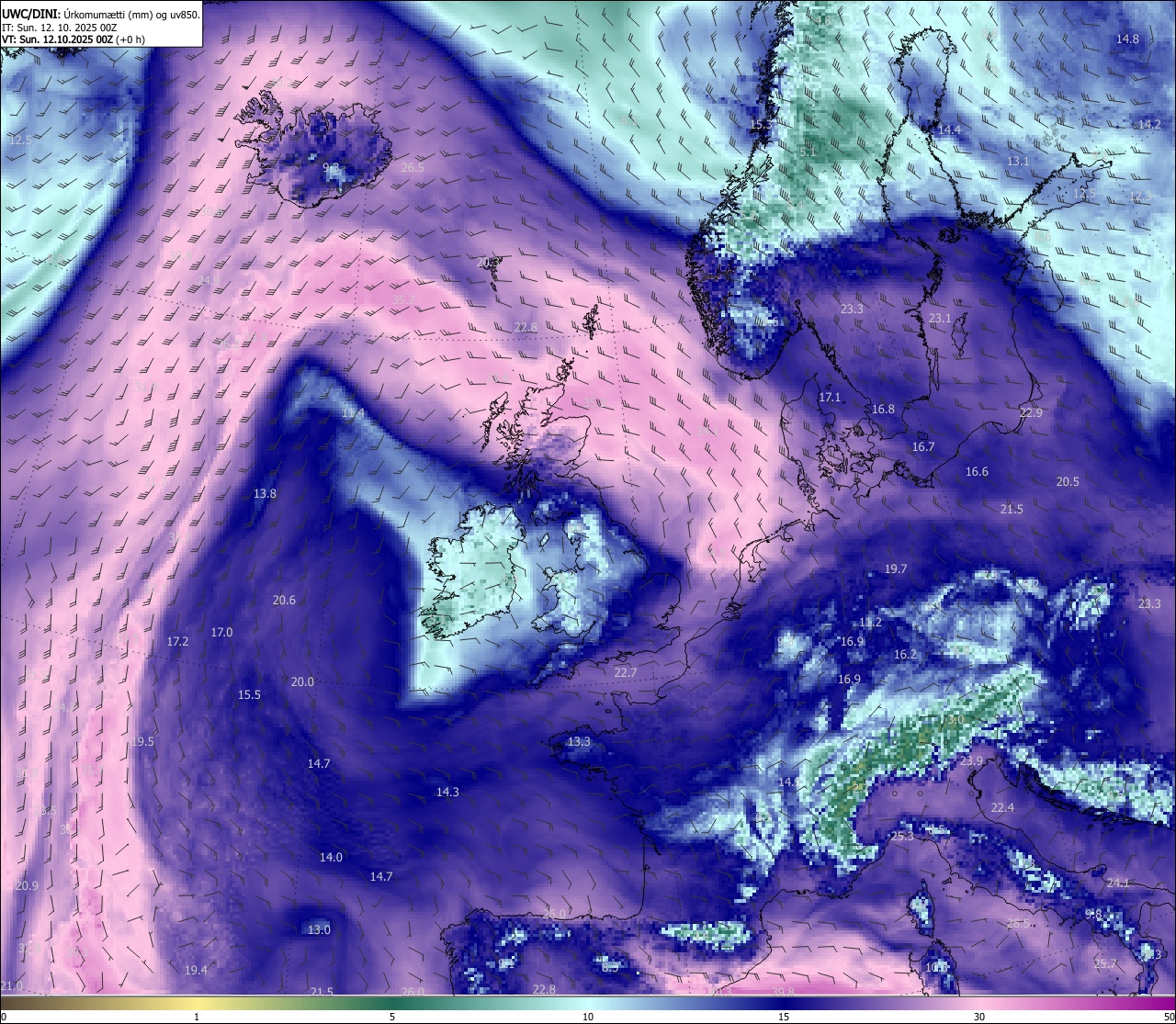Viewport: 1176px width, 1024px height.
Task: Click the value 14.8 on the map
Action: point(1127,39)
